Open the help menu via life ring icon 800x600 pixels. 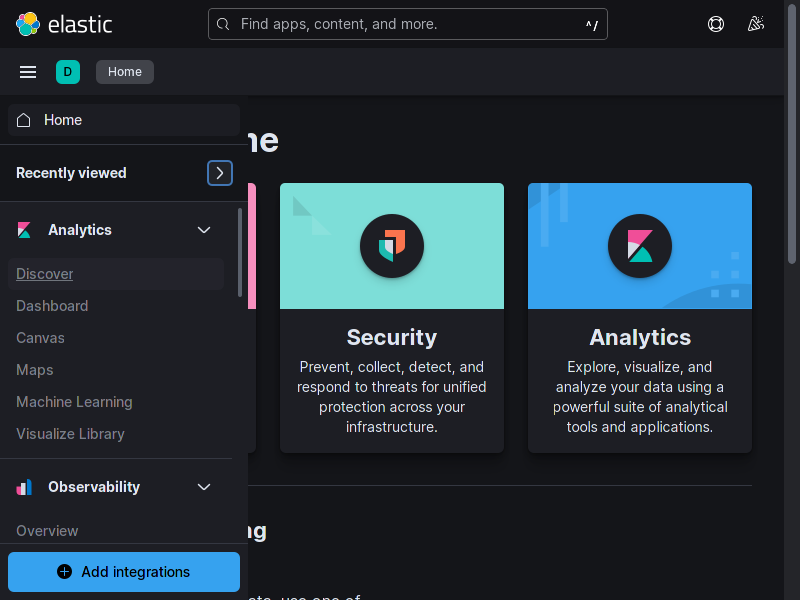point(716,23)
